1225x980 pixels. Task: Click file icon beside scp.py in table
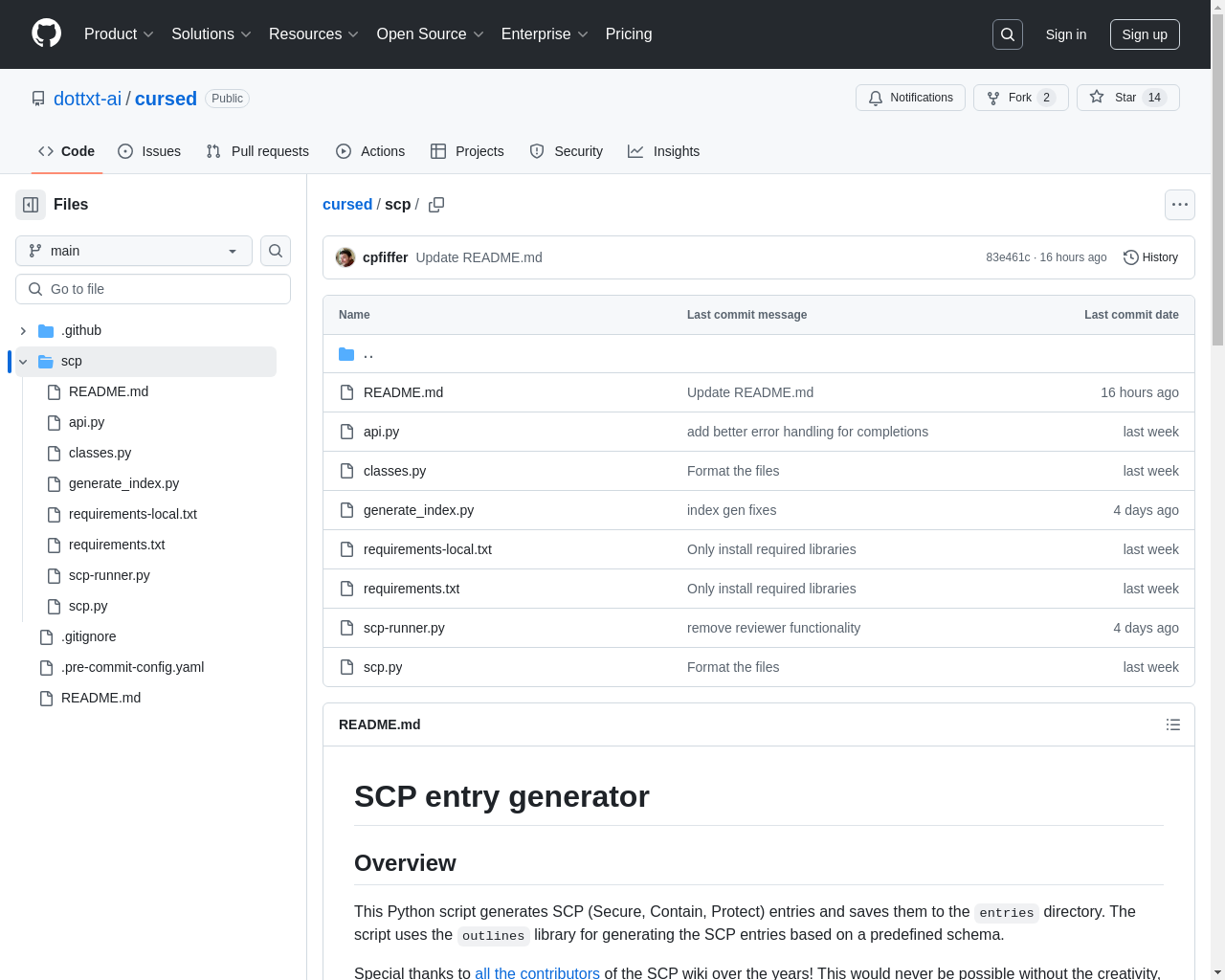(346, 667)
